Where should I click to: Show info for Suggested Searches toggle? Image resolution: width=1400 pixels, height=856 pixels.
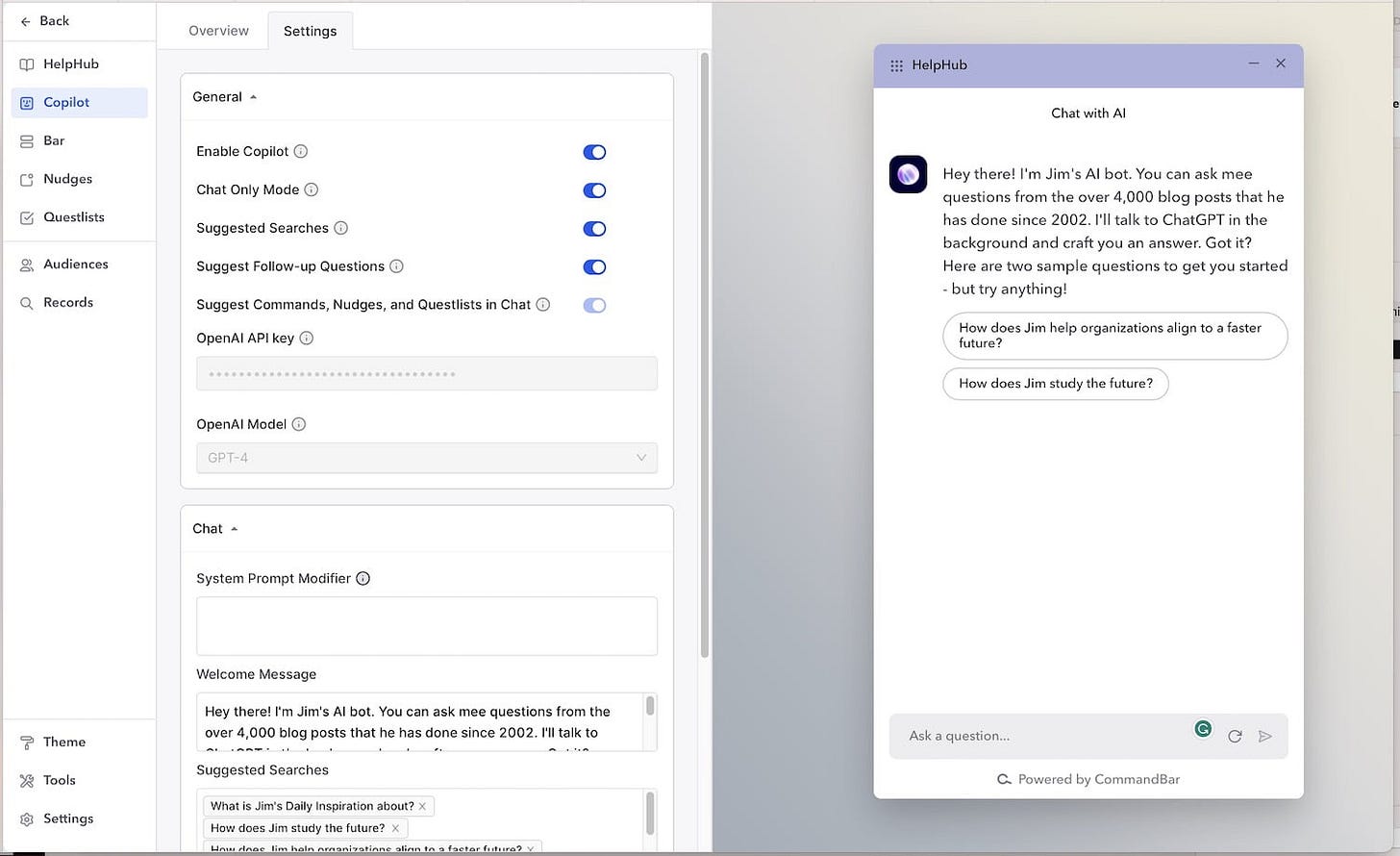(x=340, y=228)
